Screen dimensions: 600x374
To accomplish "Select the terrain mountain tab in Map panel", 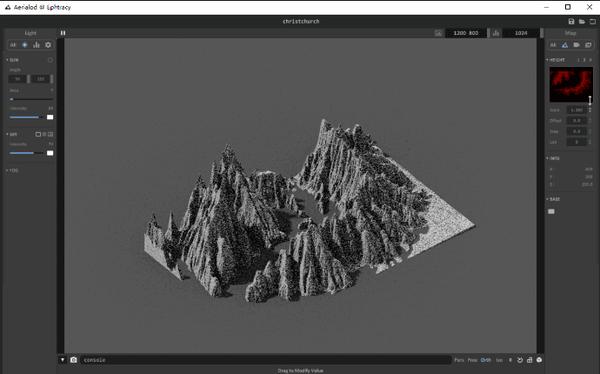I will click(565, 45).
